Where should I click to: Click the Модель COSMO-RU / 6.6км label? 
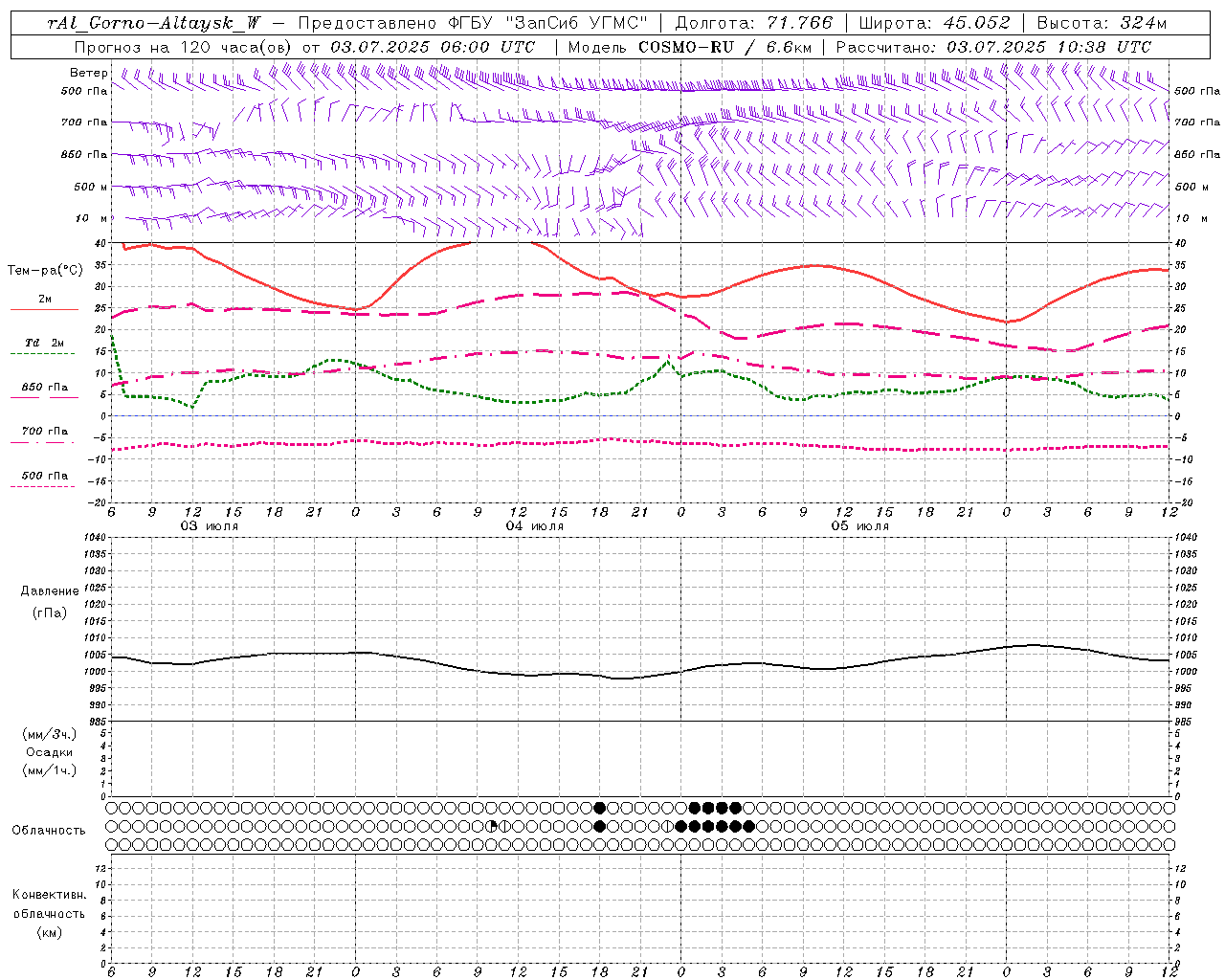690,47
